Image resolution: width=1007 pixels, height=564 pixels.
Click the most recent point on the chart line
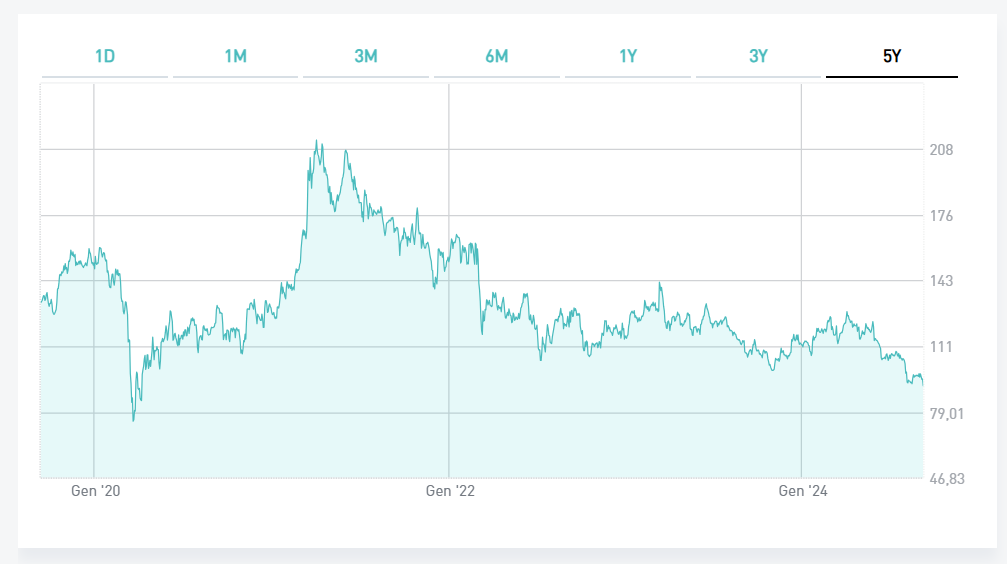923,383
